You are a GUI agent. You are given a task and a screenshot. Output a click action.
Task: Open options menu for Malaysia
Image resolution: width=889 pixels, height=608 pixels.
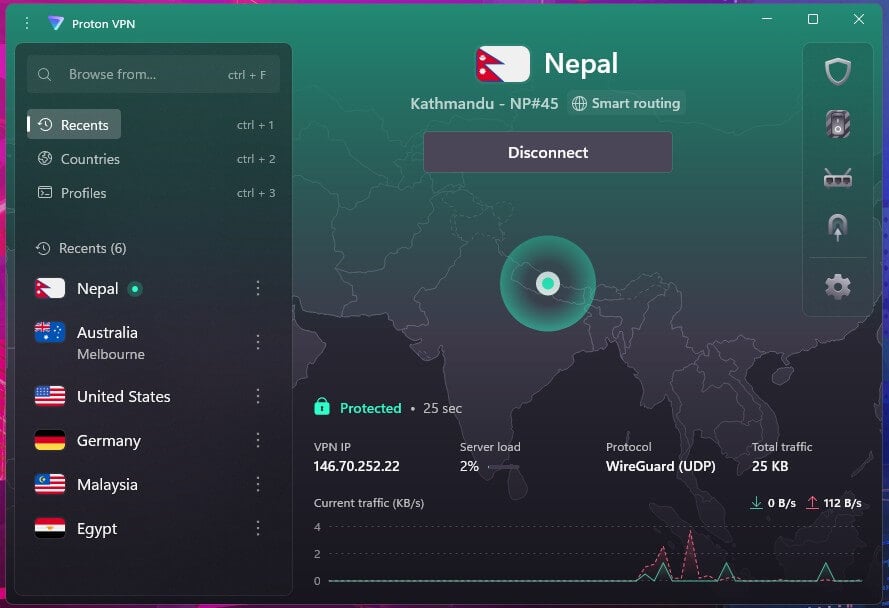pos(258,484)
